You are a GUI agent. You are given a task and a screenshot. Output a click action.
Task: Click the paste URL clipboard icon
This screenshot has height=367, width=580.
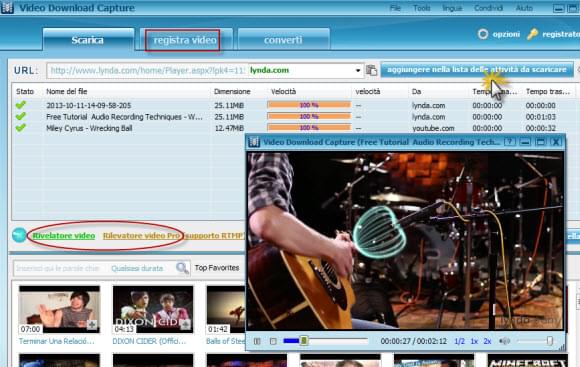(x=371, y=70)
